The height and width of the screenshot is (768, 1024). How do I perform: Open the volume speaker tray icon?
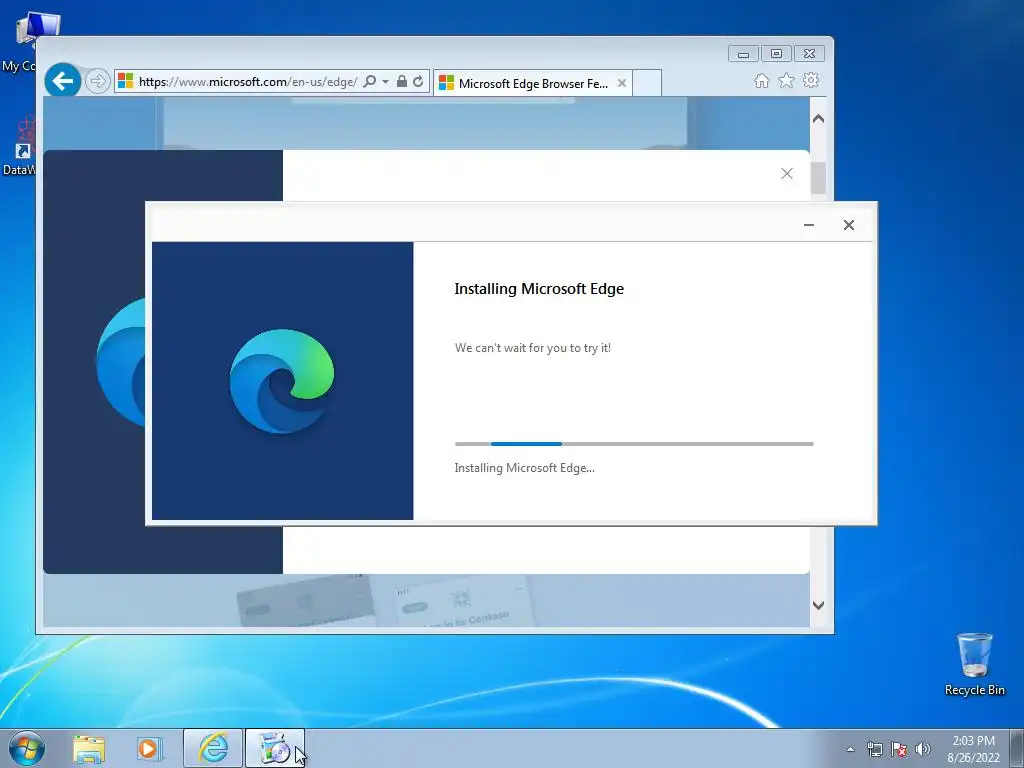(923, 749)
